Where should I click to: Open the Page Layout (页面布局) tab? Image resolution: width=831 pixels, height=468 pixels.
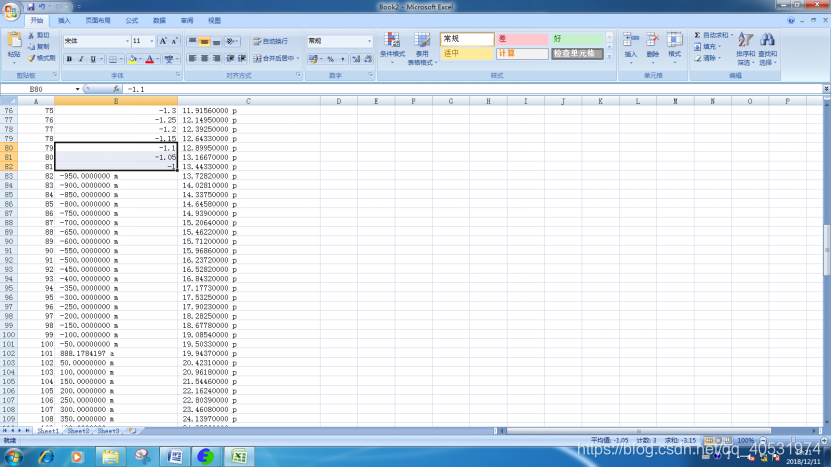pos(98,21)
